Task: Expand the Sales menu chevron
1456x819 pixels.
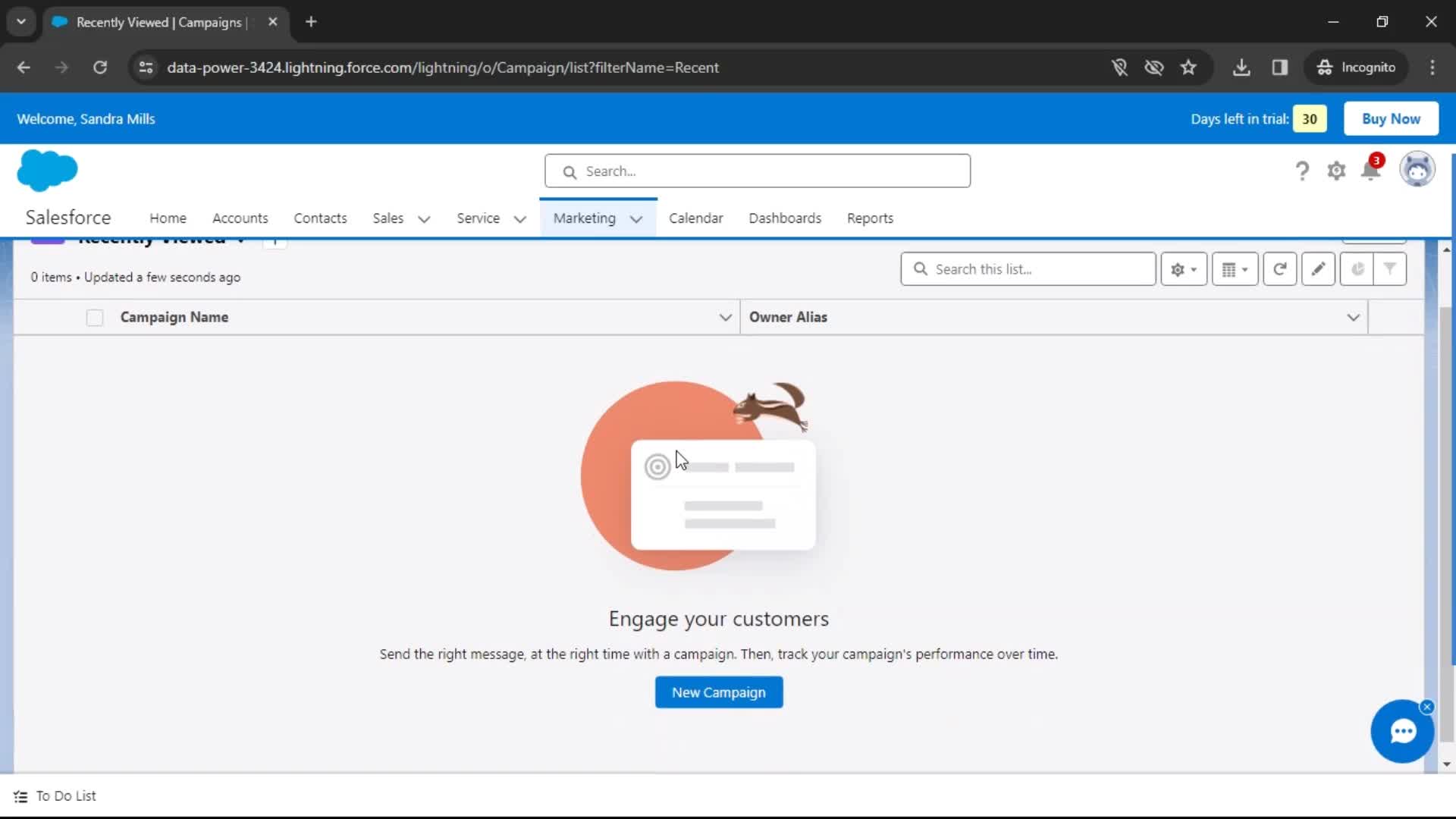Action: point(424,219)
